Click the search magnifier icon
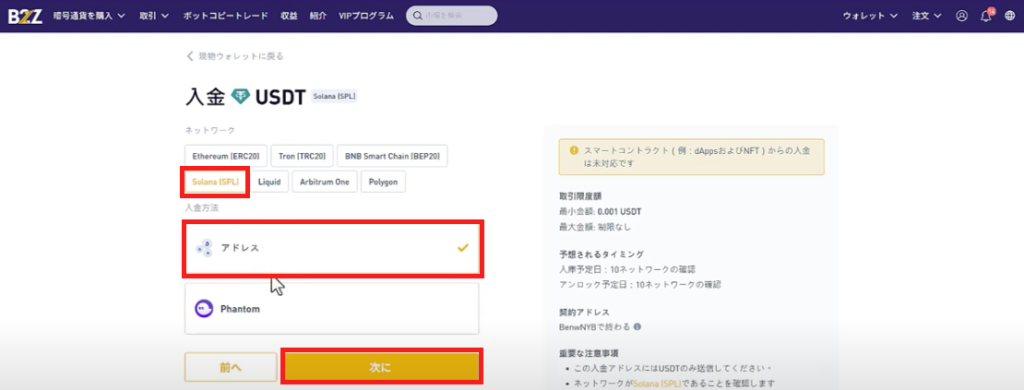The width and height of the screenshot is (1024, 390). pos(417,16)
